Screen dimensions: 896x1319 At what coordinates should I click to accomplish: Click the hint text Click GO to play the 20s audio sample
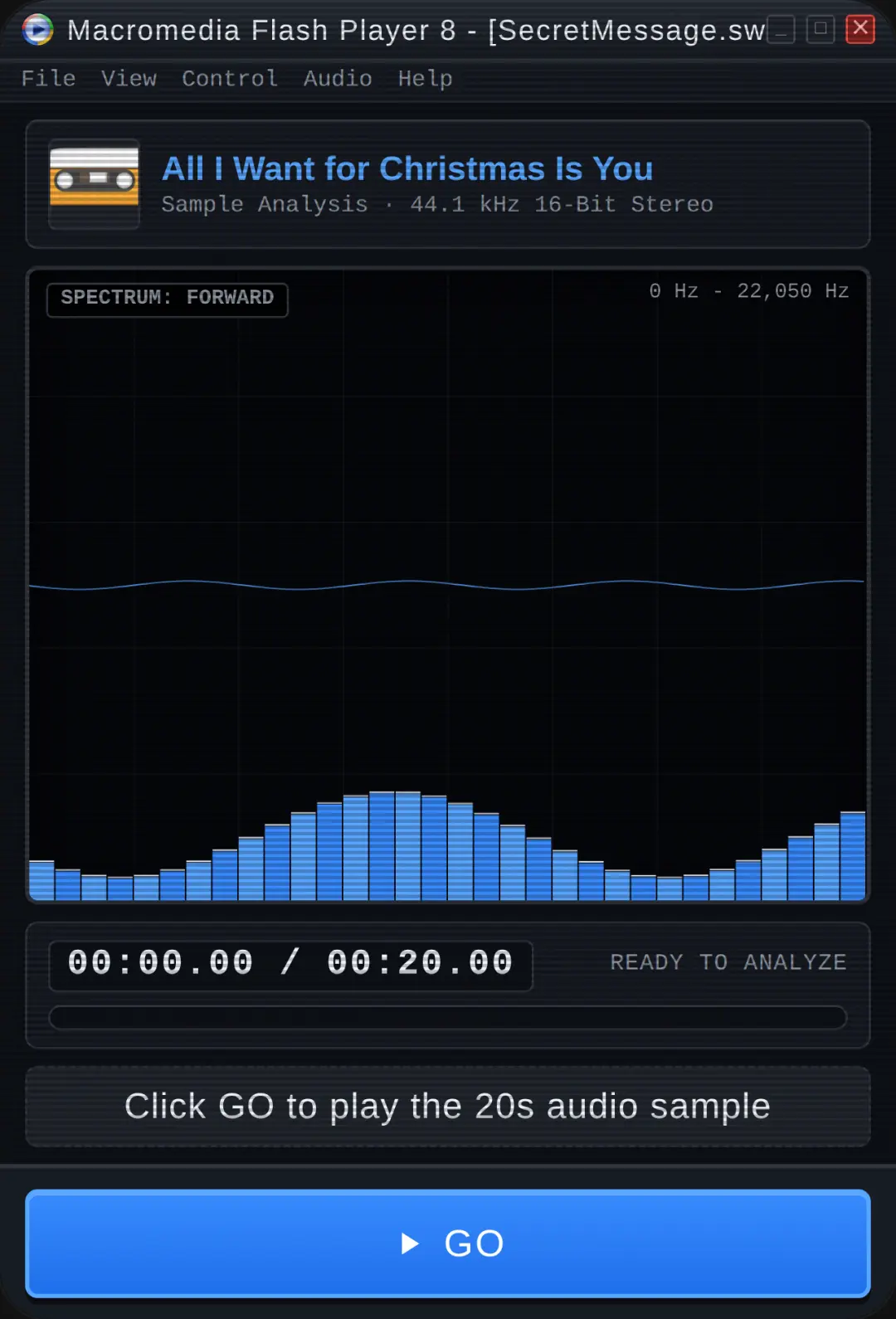[x=448, y=1107]
